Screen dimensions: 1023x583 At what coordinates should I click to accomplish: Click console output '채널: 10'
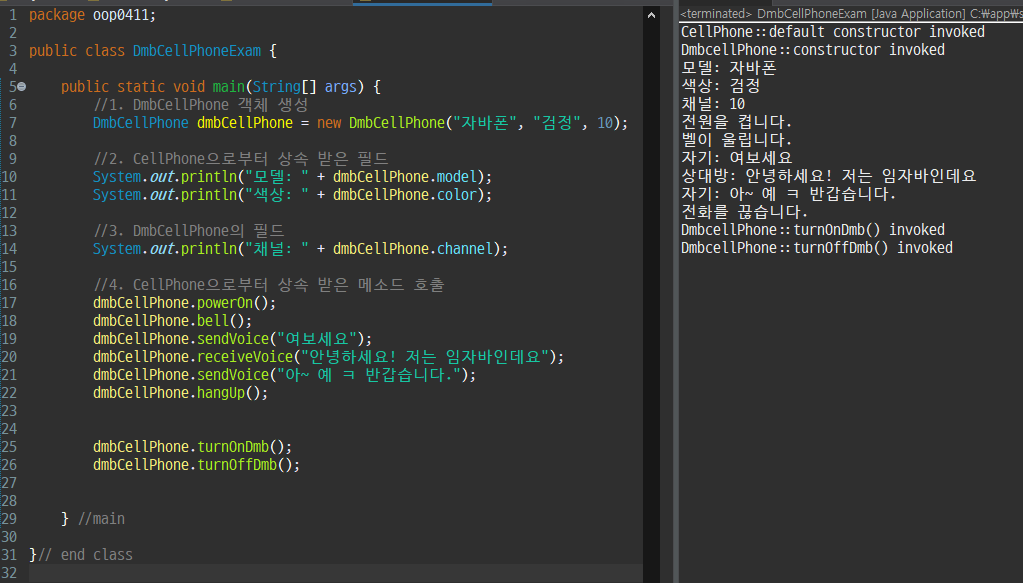click(712, 104)
